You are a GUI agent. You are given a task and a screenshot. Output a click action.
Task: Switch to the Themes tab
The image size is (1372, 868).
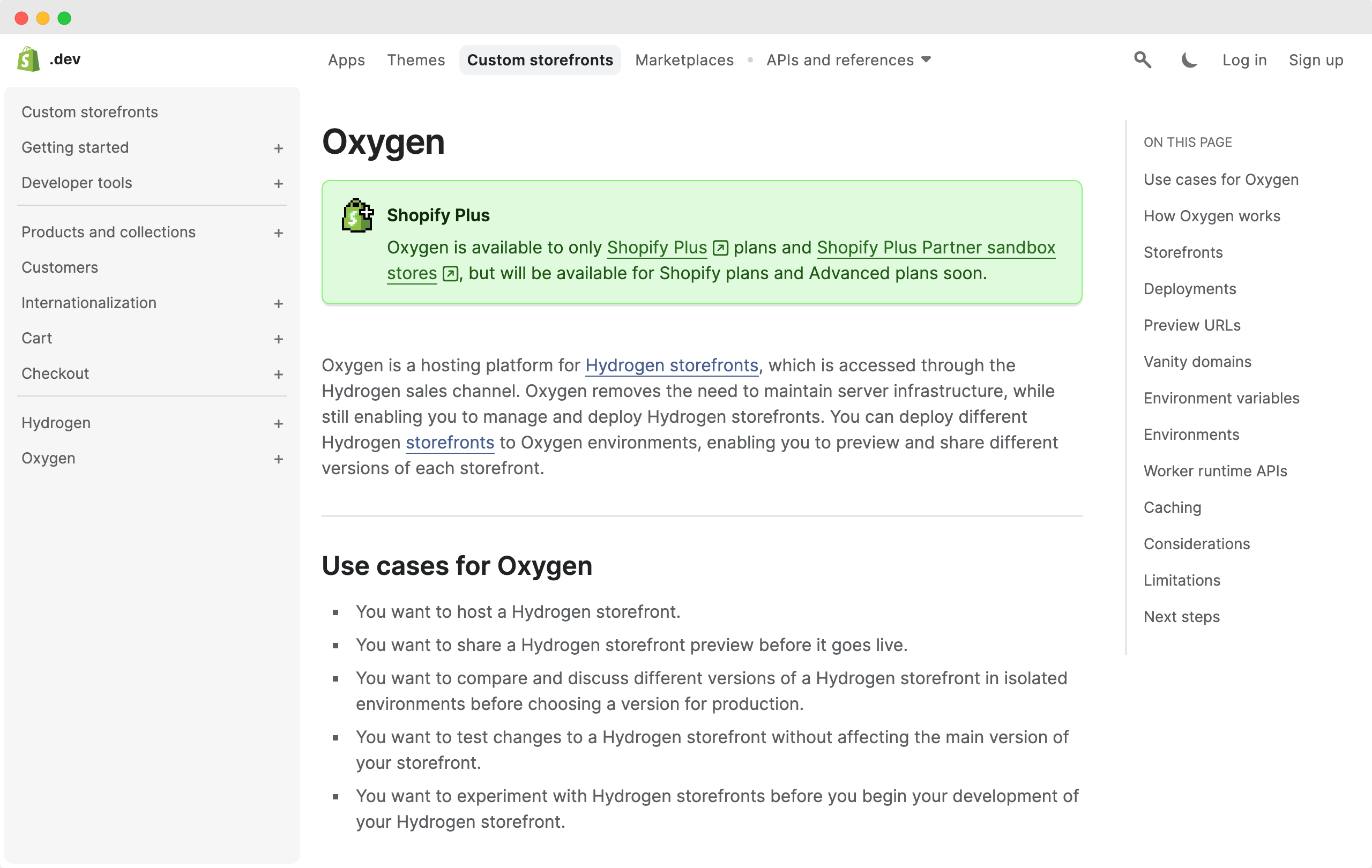tap(415, 60)
